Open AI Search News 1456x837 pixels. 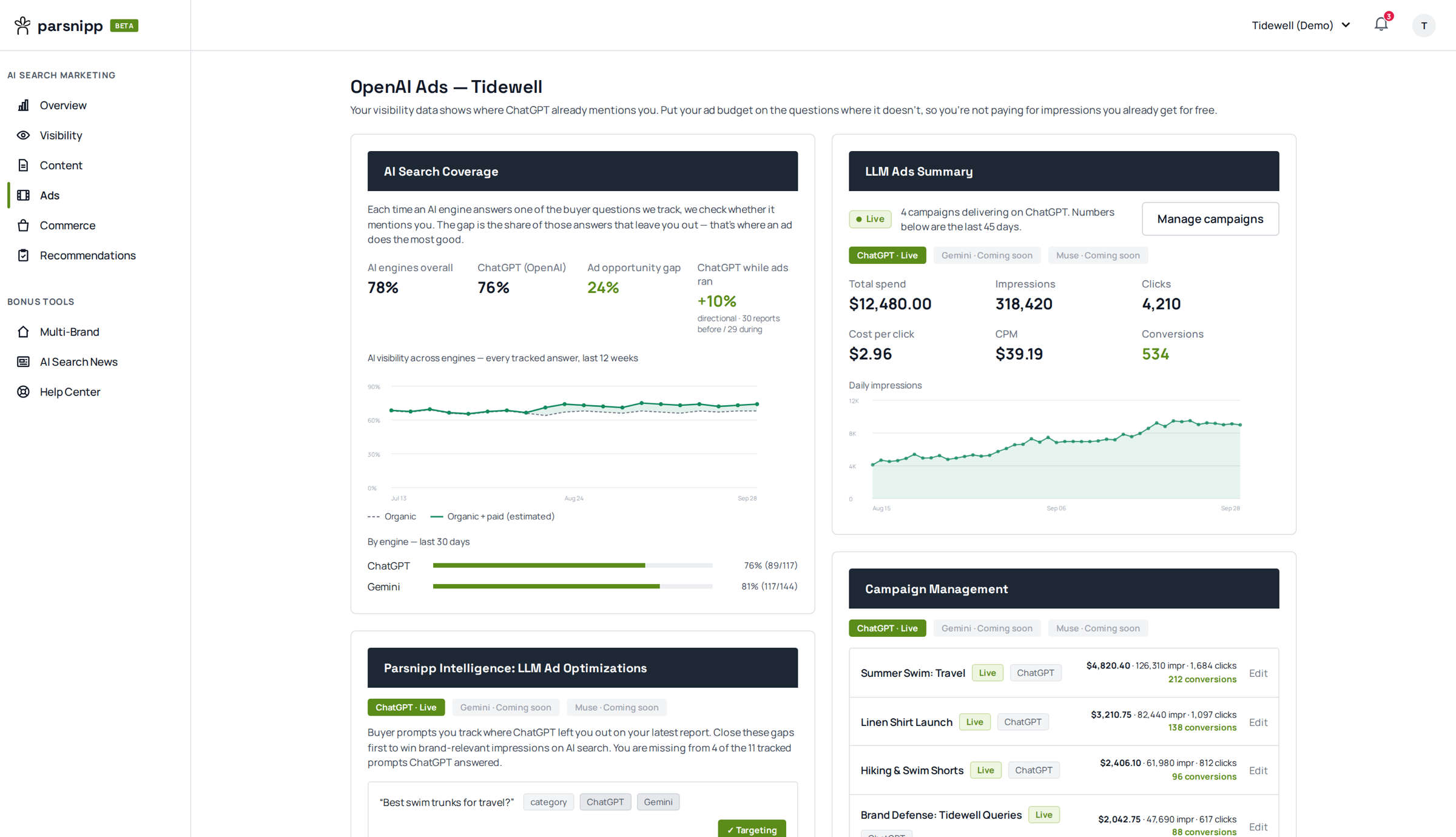click(78, 362)
